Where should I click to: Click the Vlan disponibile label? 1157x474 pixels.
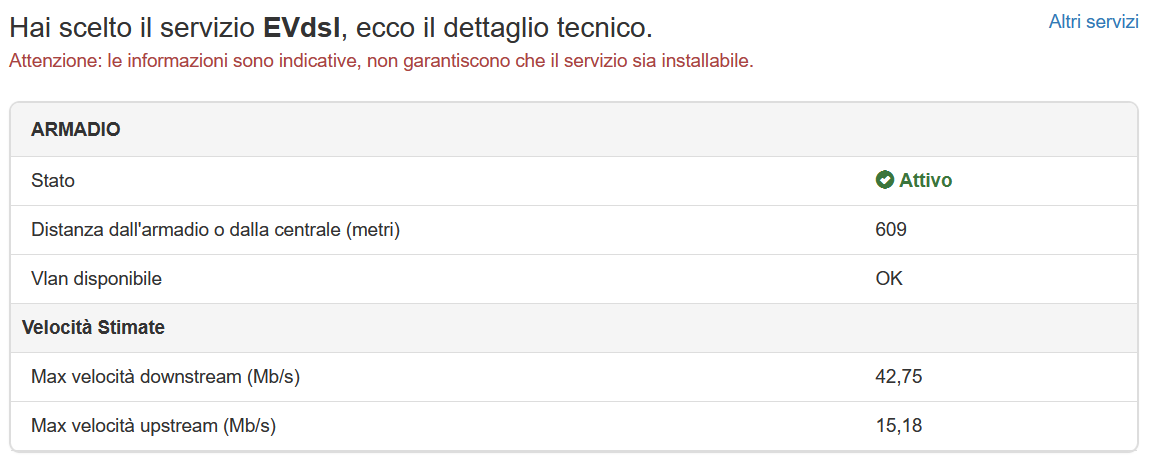[96, 279]
